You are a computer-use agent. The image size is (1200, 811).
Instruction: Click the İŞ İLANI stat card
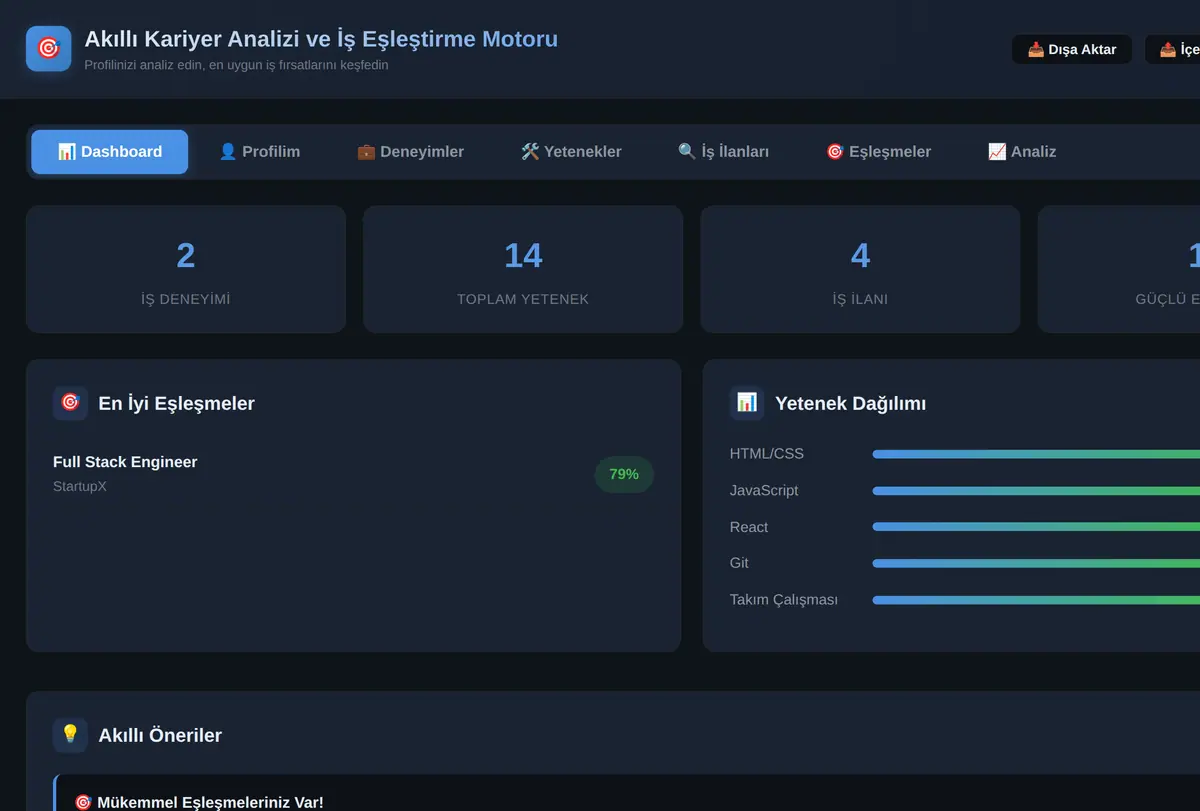[x=860, y=269]
